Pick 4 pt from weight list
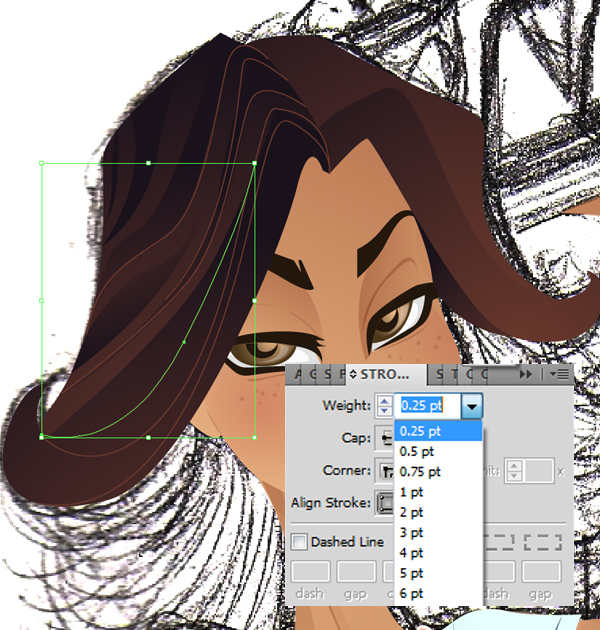The image size is (600, 630). point(438,553)
